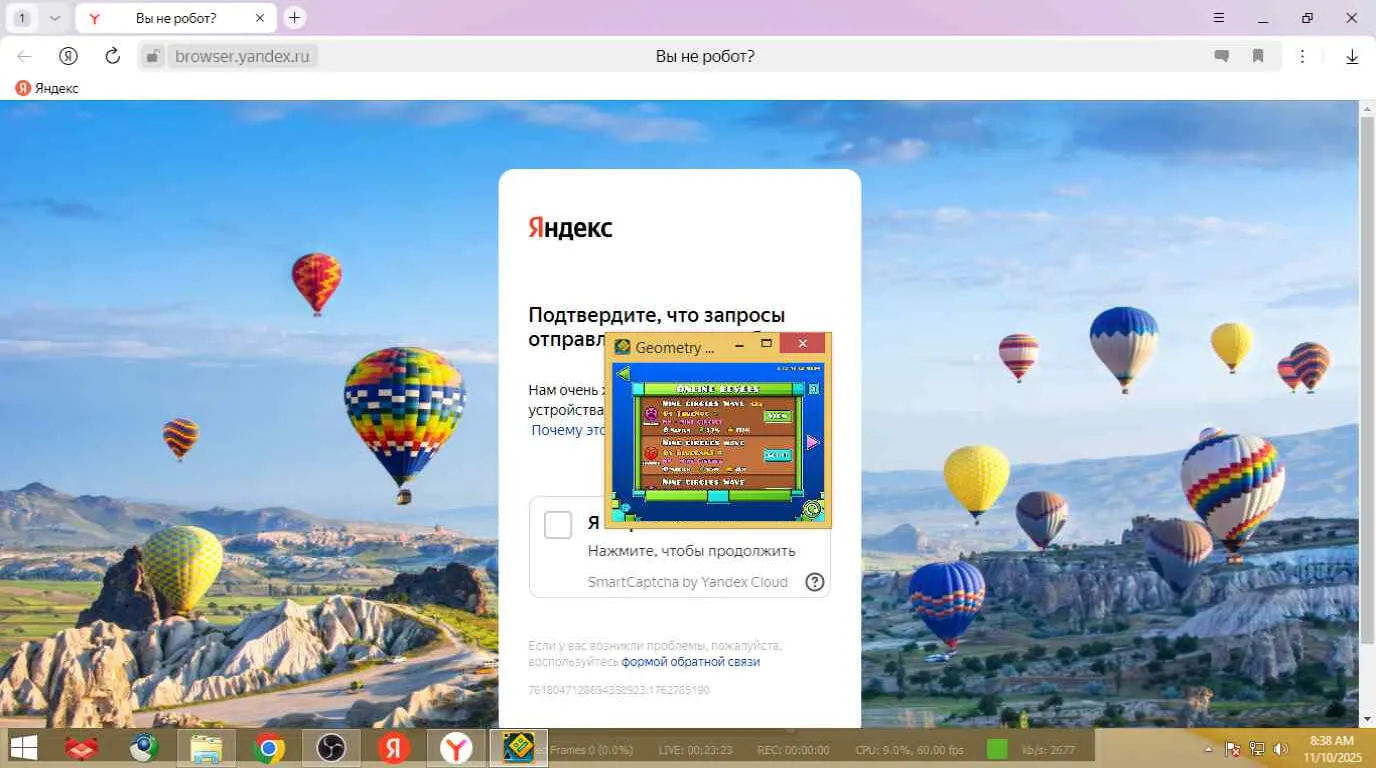Click the red demon face on second level
The height and width of the screenshot is (768, 1376).
(651, 453)
